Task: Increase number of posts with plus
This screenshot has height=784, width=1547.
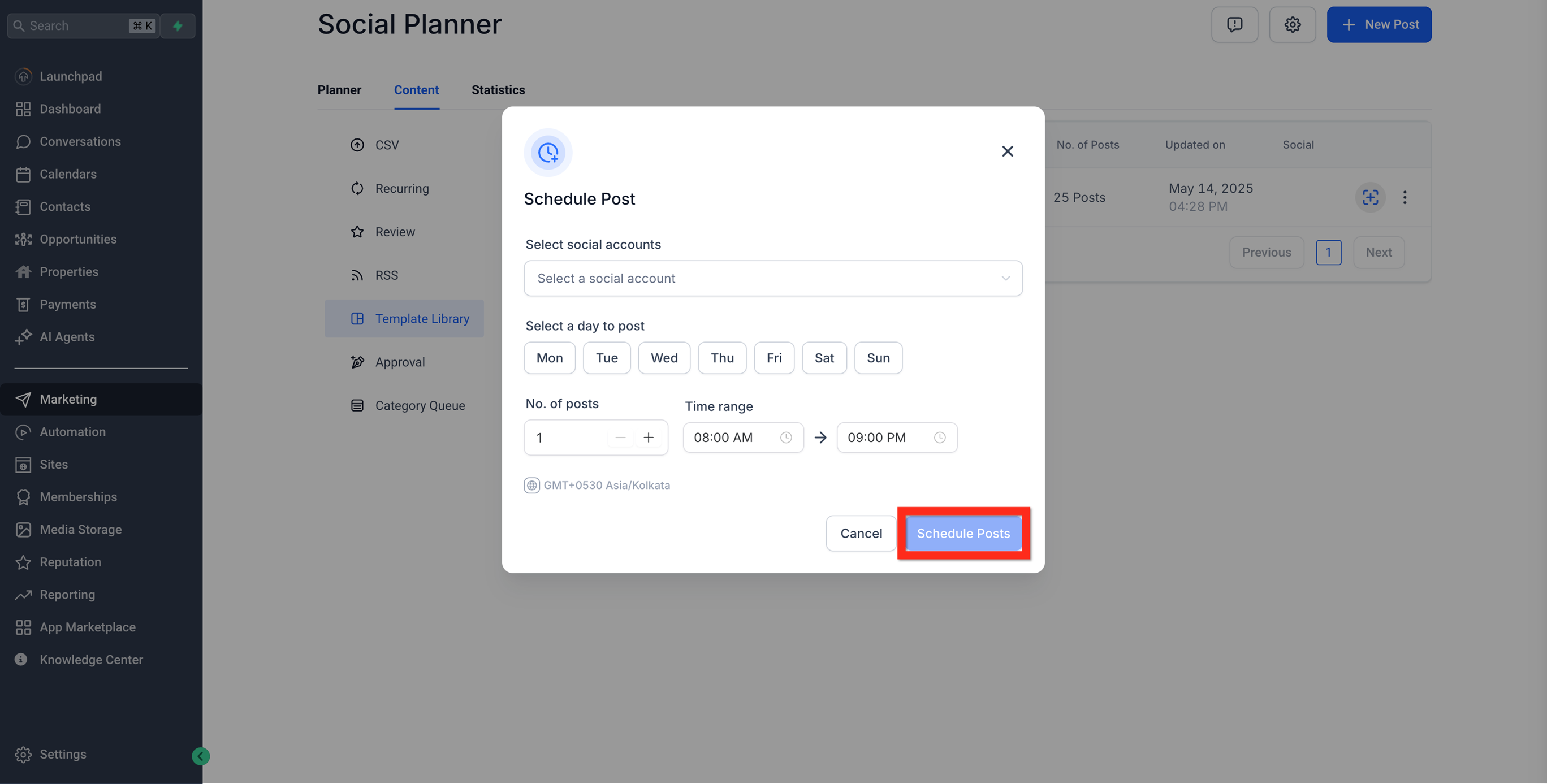Action: [648, 438]
